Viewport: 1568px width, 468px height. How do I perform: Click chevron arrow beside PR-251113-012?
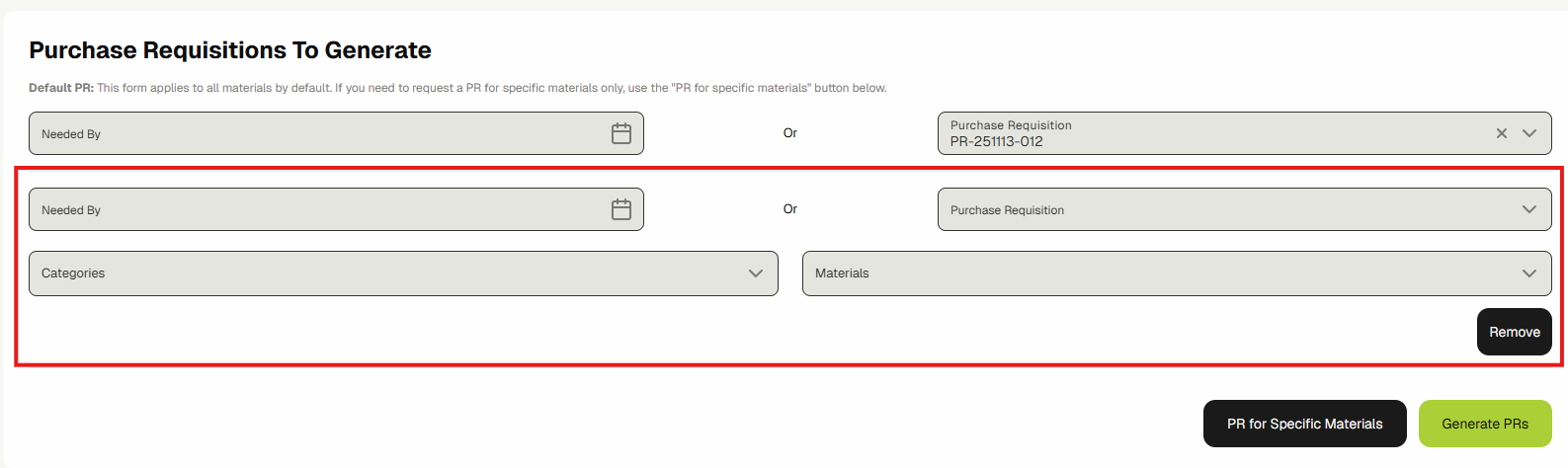(1529, 133)
